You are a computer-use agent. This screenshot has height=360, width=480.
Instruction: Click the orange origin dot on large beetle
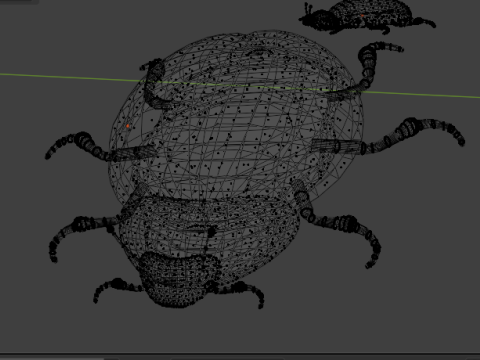coord(128,126)
